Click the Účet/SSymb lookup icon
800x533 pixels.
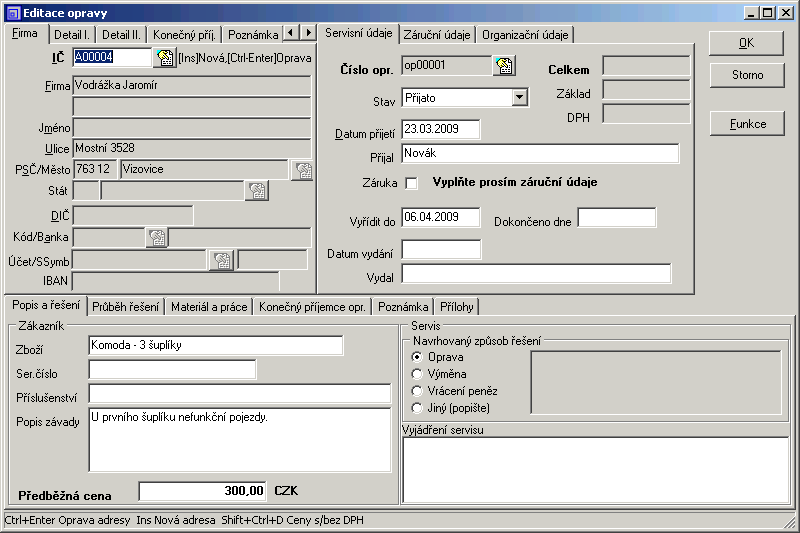pos(221,261)
